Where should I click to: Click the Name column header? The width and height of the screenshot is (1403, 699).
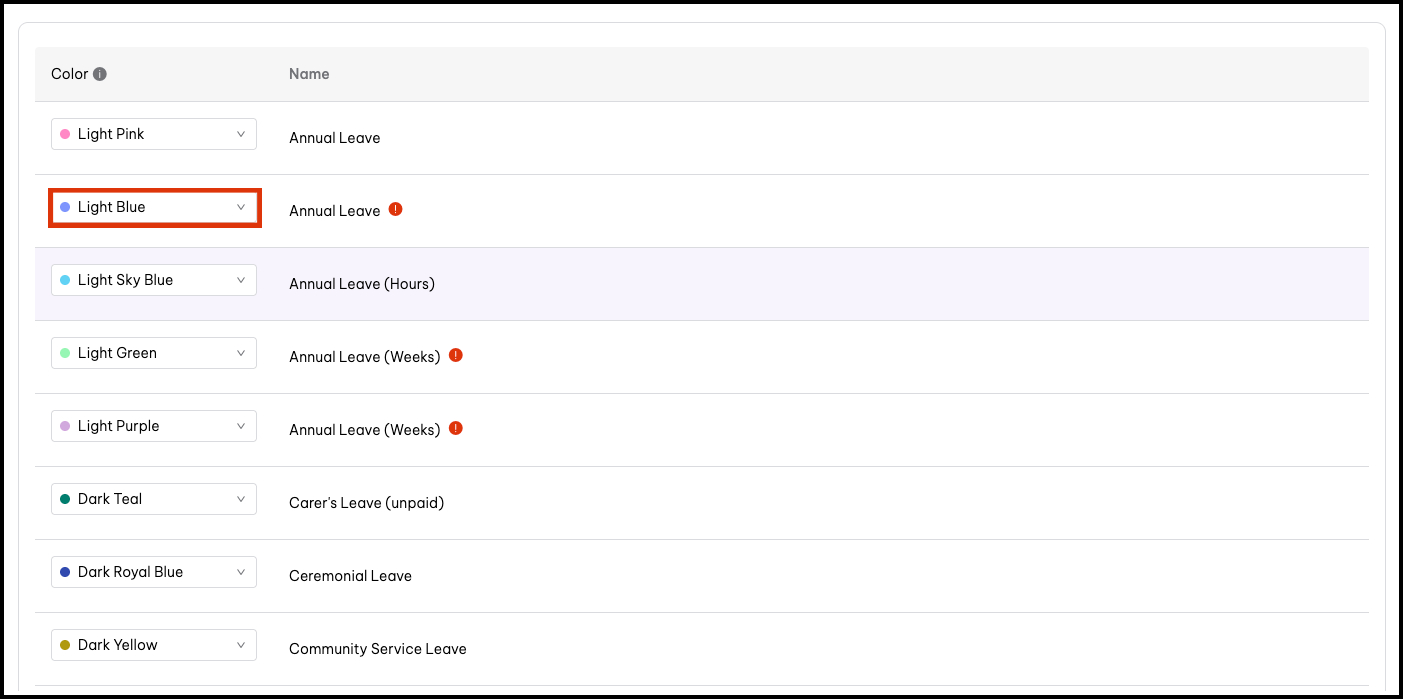coord(309,74)
